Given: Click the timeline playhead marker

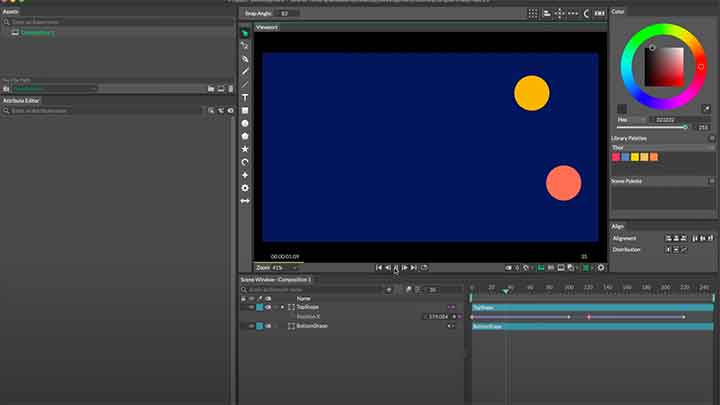Looking at the screenshot, I should coord(506,291).
